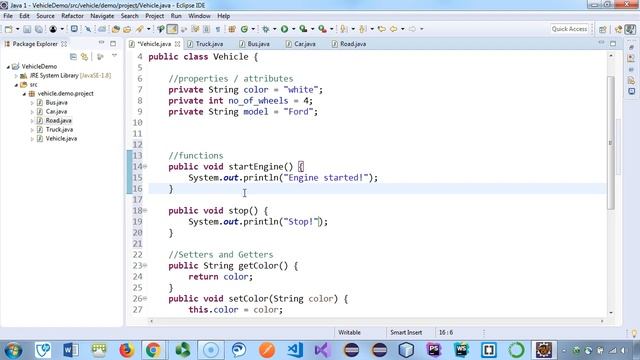Click the Save toolbar icon
Screen dimensions: 640x360
coord(27,29)
